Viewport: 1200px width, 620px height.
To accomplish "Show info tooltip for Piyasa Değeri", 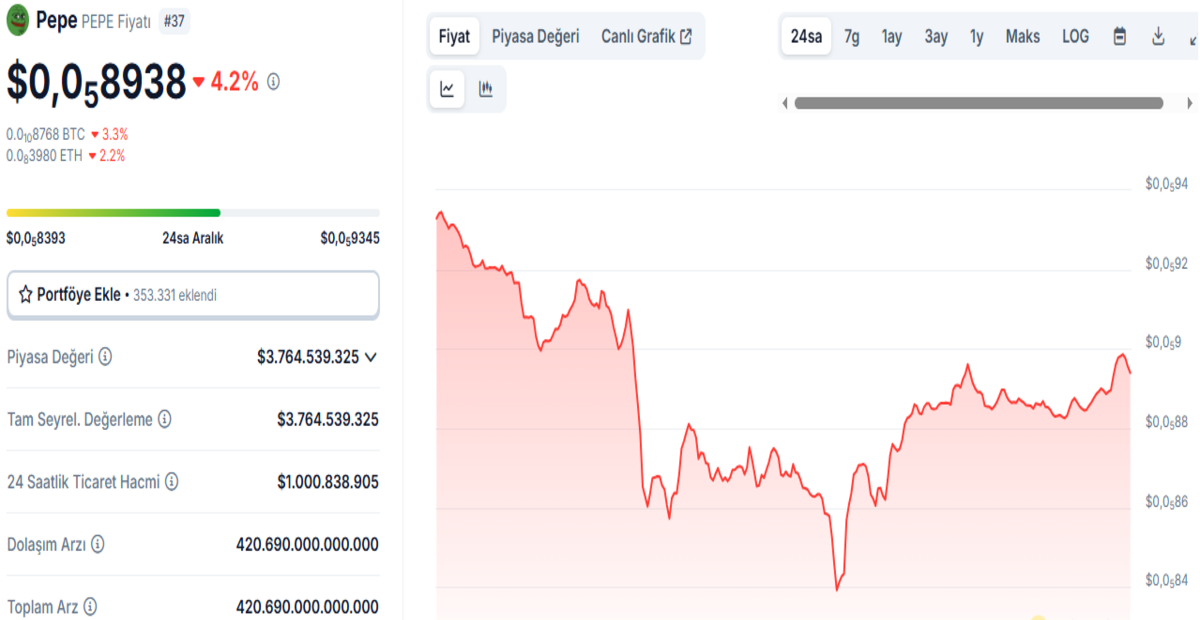I will (105, 357).
